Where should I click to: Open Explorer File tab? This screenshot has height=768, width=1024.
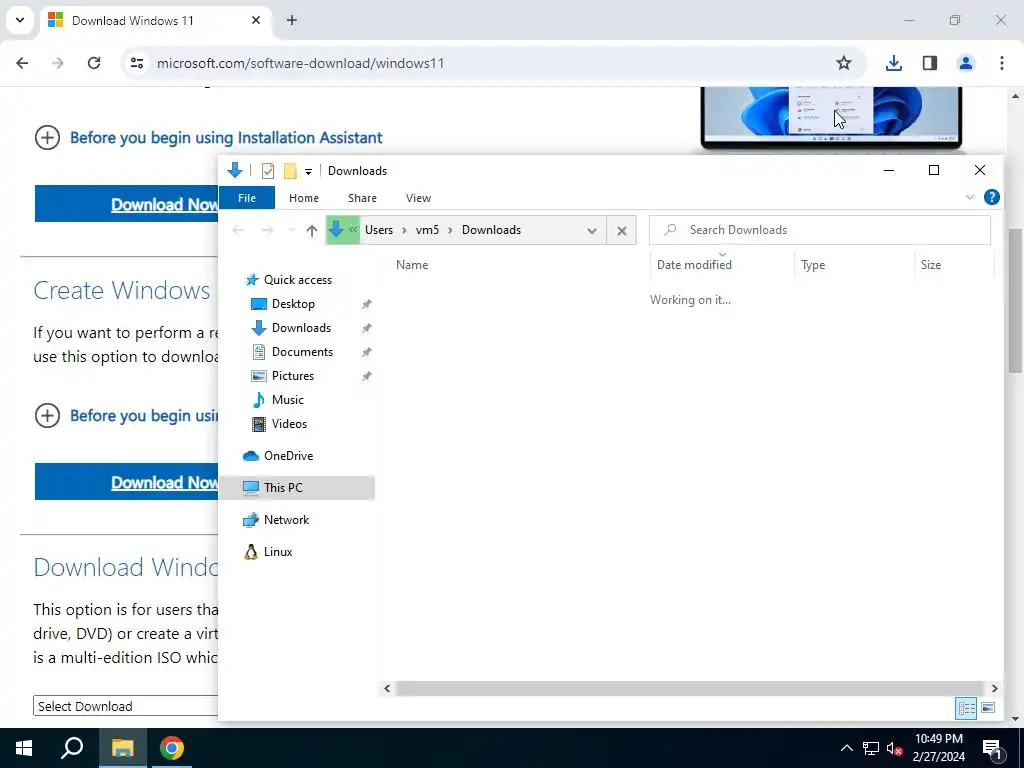coord(247,198)
